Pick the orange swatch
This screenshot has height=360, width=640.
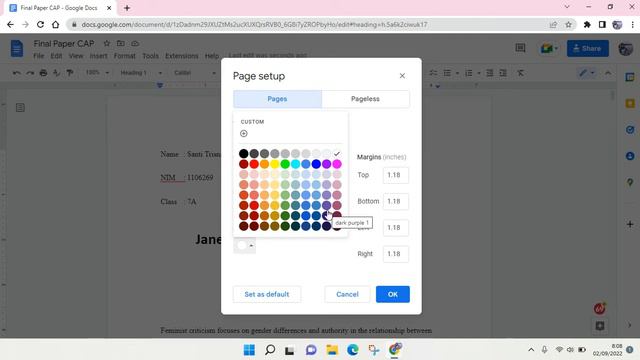(264, 164)
